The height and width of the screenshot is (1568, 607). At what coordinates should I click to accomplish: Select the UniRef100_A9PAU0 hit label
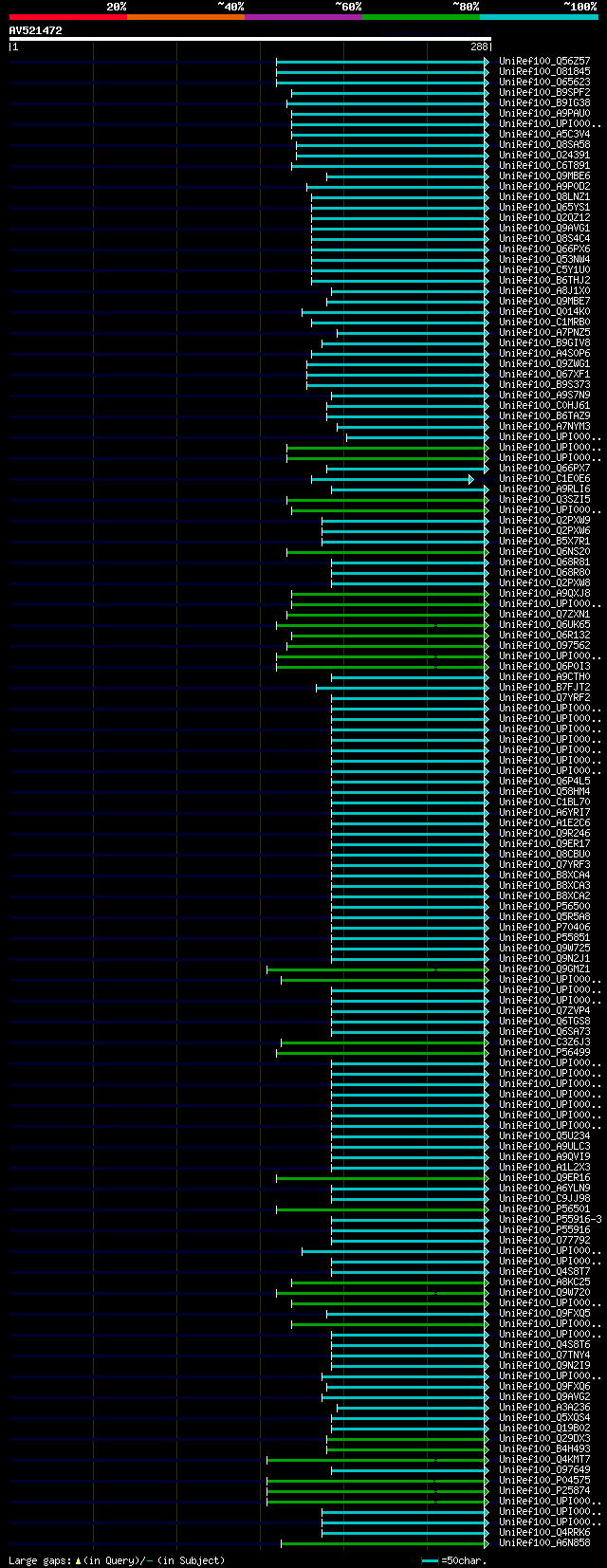pos(544,113)
